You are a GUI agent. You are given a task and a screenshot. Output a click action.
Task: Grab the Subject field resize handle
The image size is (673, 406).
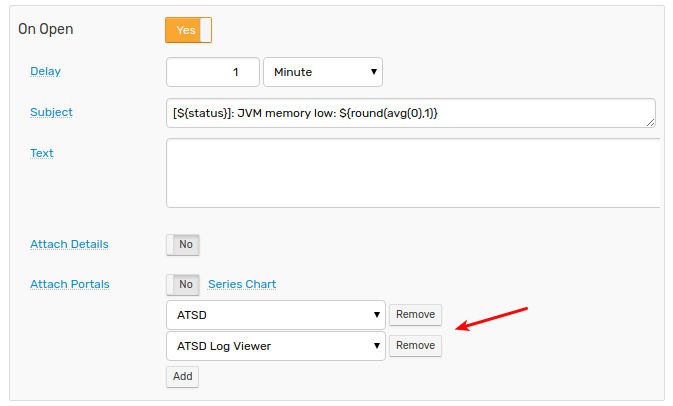pyautogui.click(x=651, y=123)
